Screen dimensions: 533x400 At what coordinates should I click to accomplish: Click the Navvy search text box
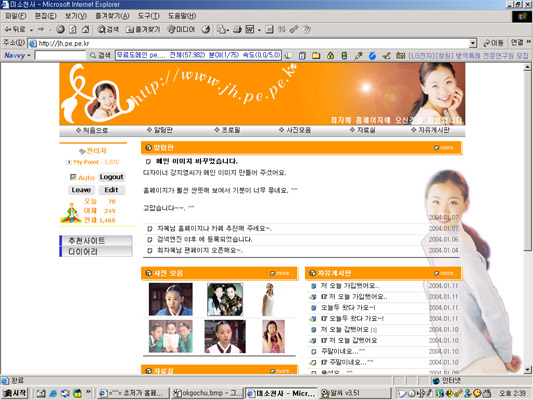[x=60, y=55]
